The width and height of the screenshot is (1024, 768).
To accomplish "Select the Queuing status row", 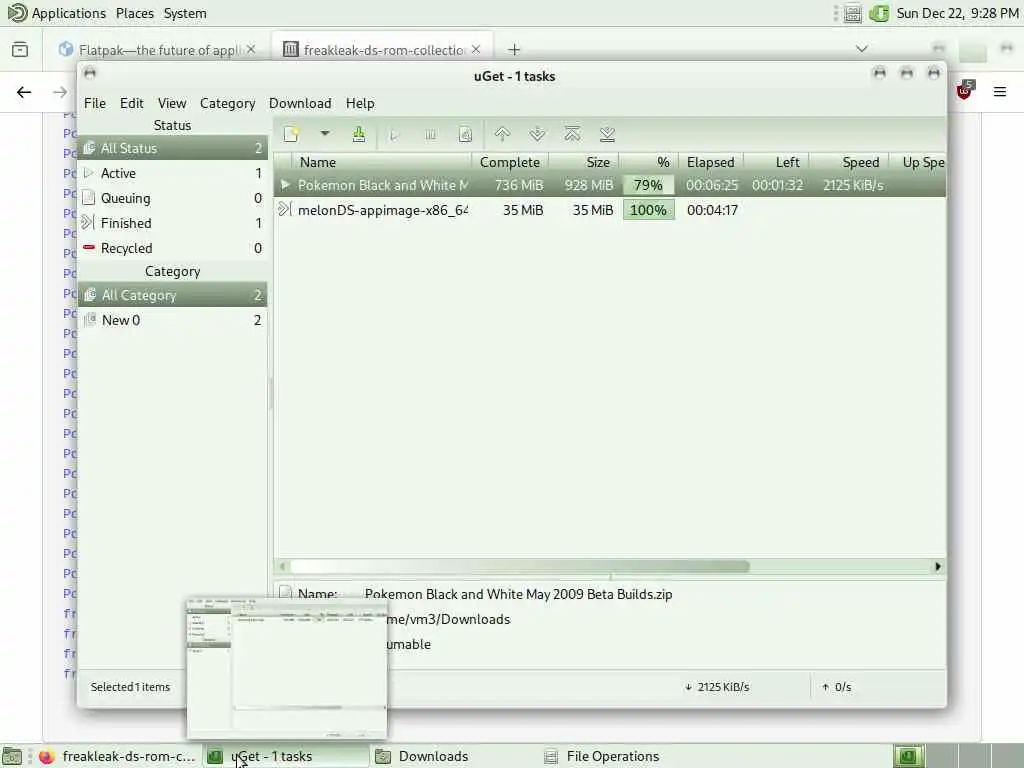I will point(172,198).
